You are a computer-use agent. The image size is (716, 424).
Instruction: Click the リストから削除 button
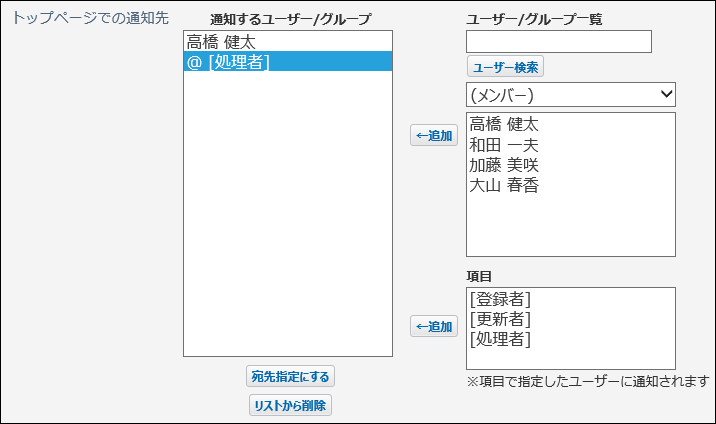coord(290,405)
